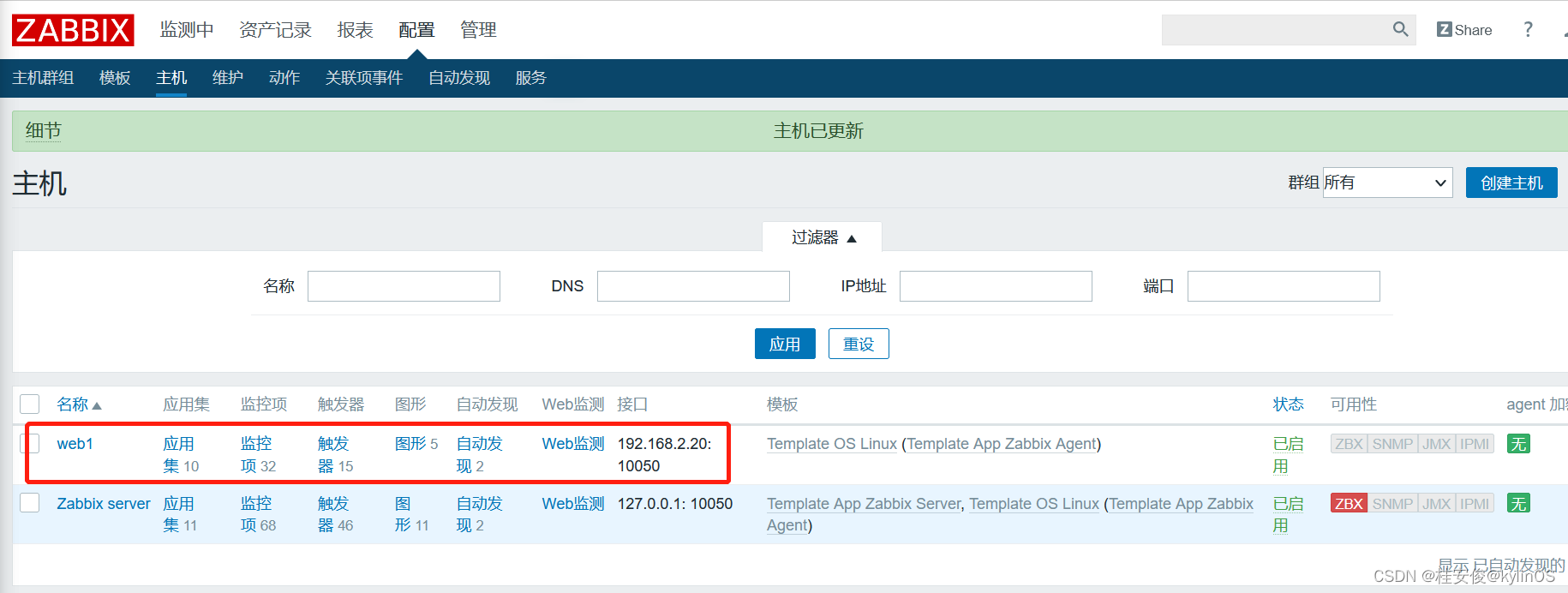1568x593 pixels.
Task: Click the search magnifier icon
Action: pyautogui.click(x=1401, y=29)
